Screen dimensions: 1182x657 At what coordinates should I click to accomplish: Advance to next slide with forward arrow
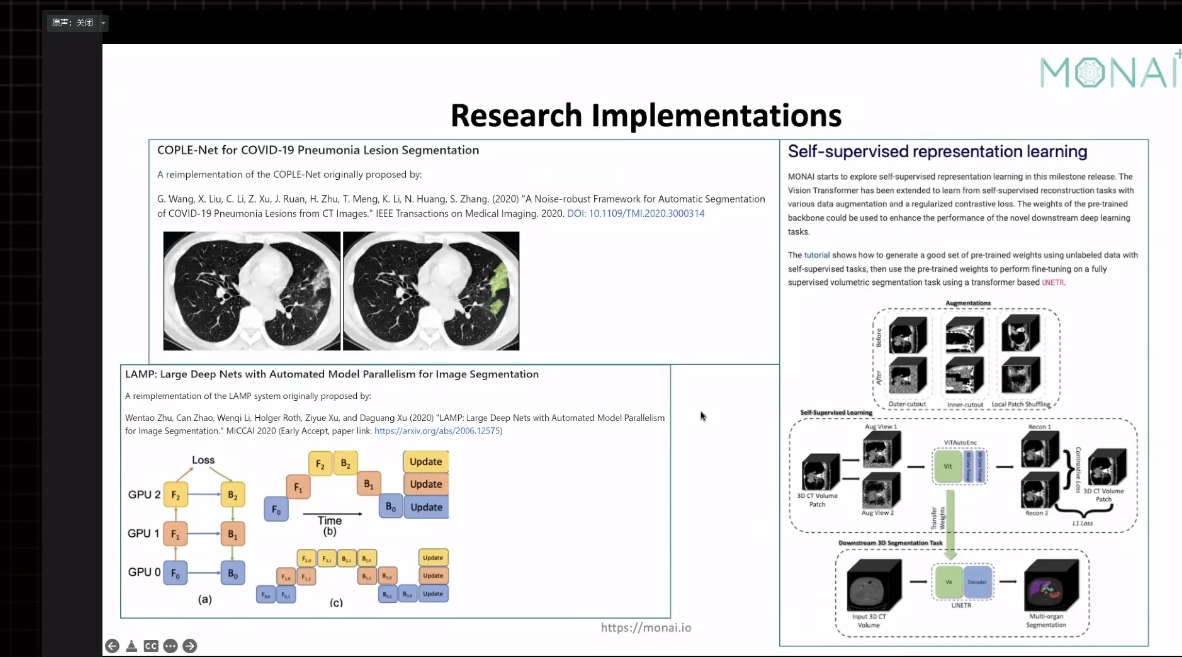click(x=190, y=646)
